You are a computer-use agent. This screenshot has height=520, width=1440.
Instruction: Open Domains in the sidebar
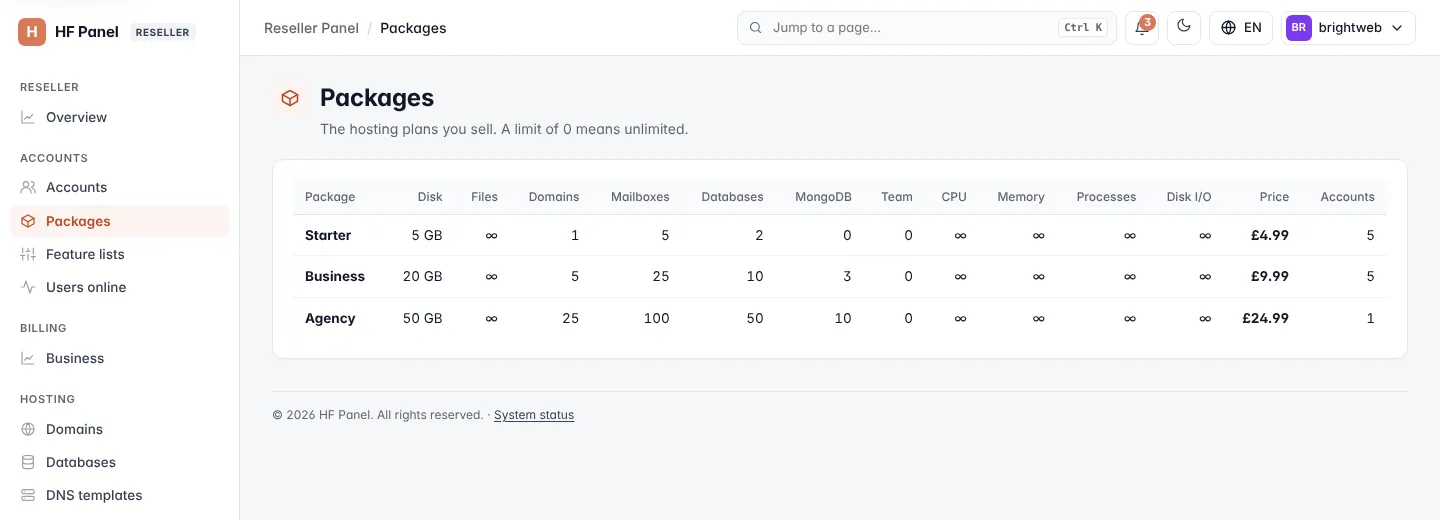point(120,429)
